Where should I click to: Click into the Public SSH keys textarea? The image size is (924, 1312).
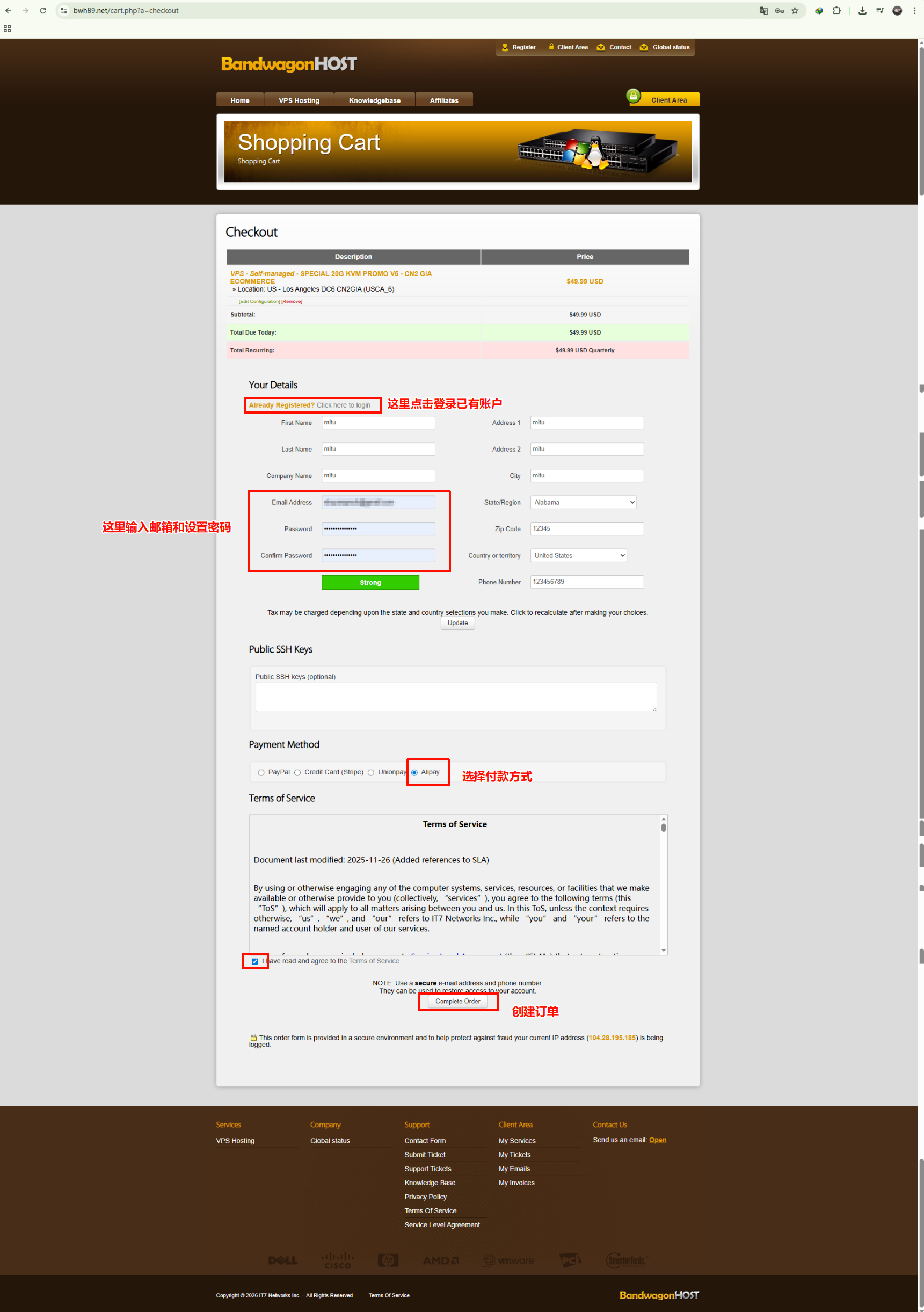(455, 697)
